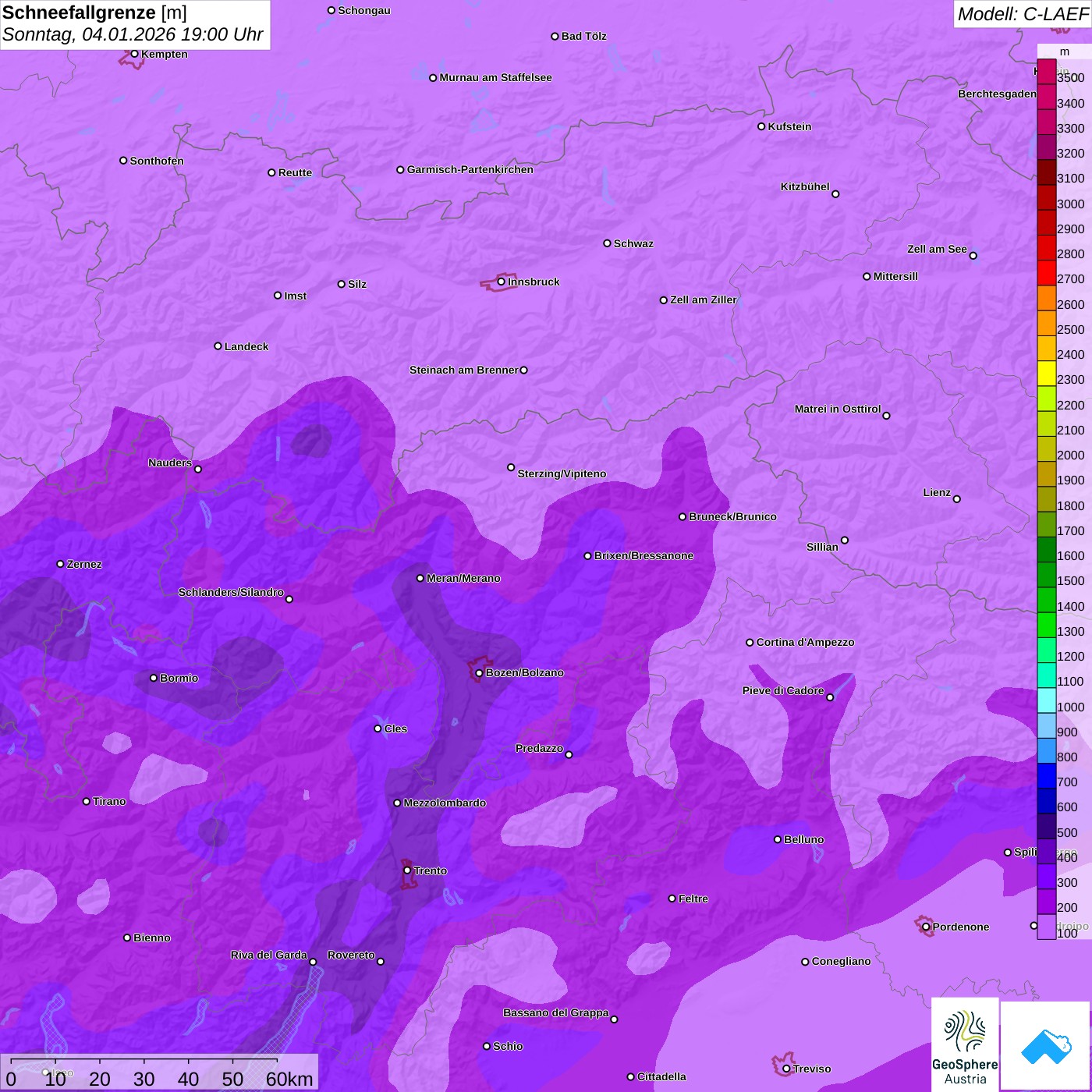Click the green legend swatch above 1500
Screen dimensions: 1092x1092
coord(1047,575)
